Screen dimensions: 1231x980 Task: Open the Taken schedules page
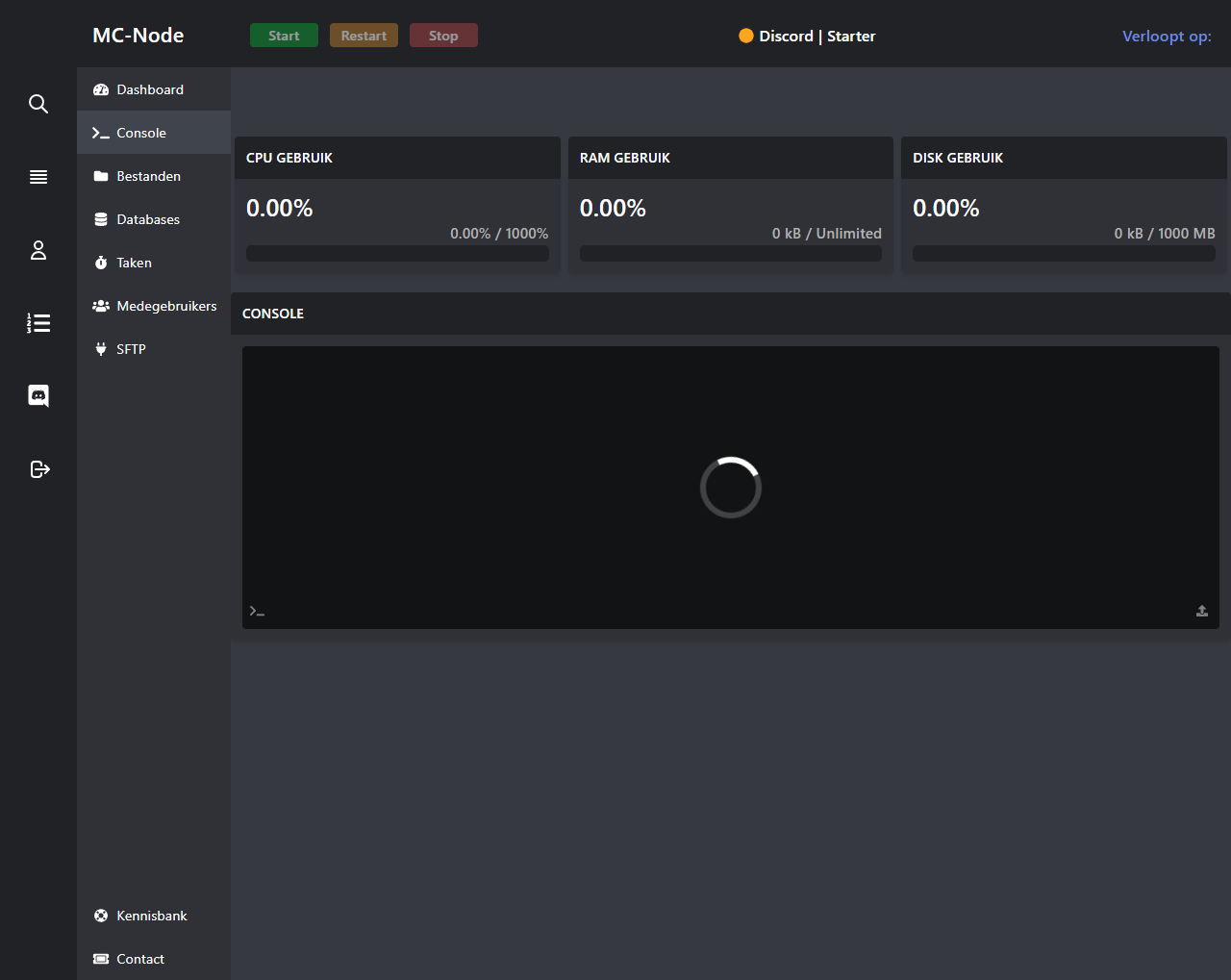[x=134, y=263]
